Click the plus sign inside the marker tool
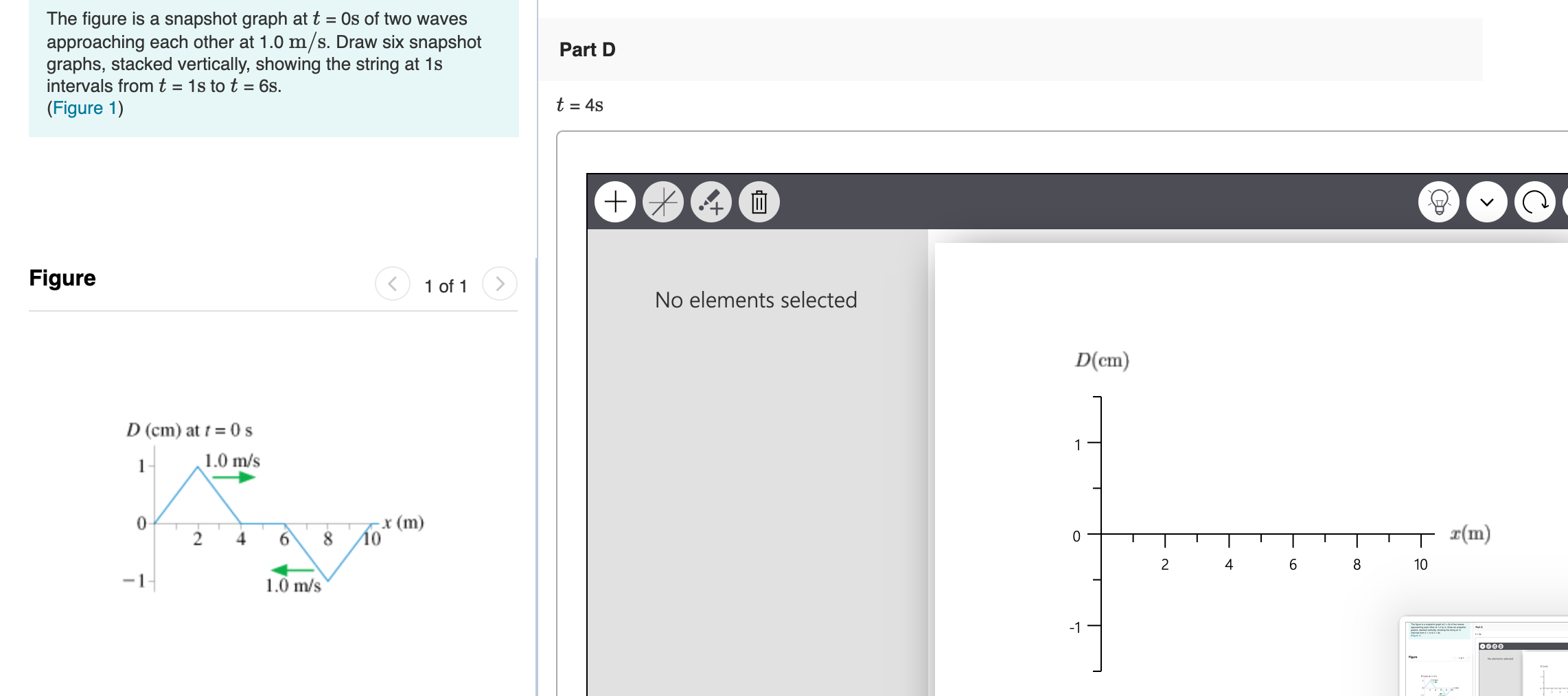Viewport: 1568px width, 696px height. 717,208
